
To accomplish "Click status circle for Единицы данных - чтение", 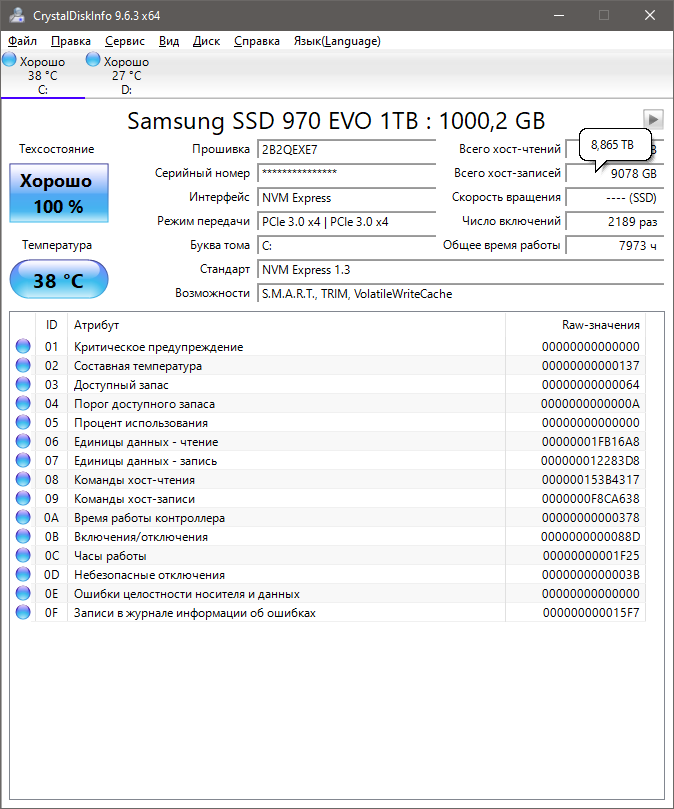I will click(x=23, y=441).
